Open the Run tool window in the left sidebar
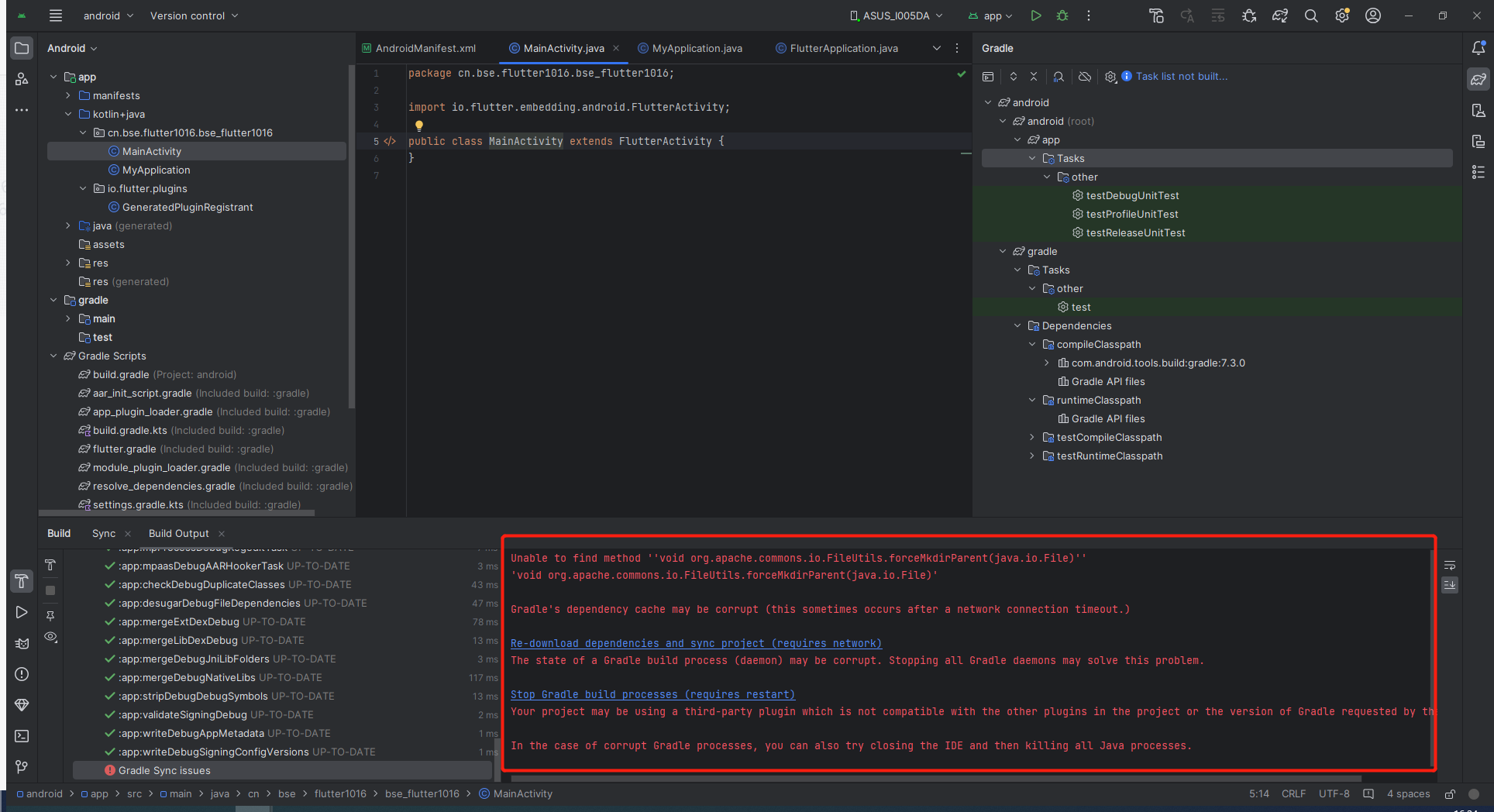The width and height of the screenshot is (1494, 812). point(22,612)
